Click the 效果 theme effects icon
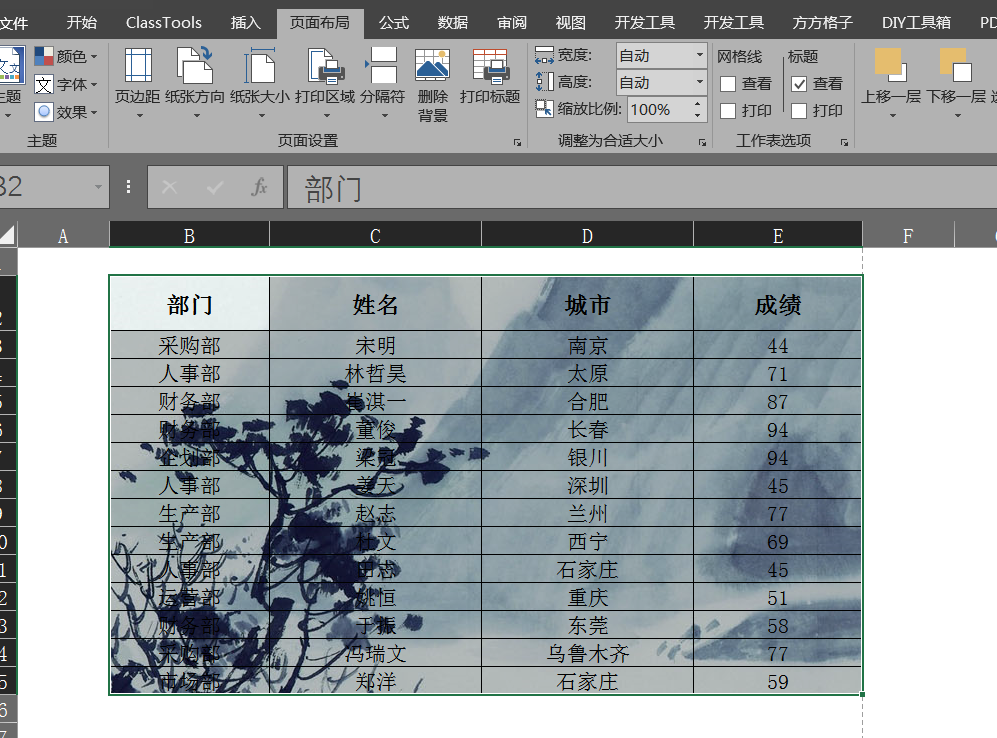The image size is (997, 738). 43,112
